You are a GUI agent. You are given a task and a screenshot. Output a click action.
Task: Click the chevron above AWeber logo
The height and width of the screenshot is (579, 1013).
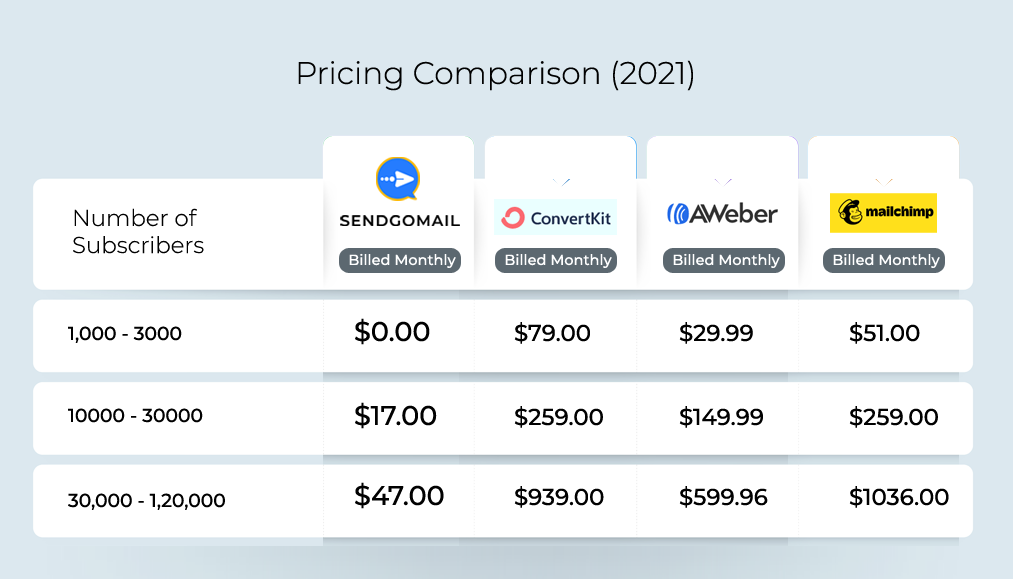(723, 182)
